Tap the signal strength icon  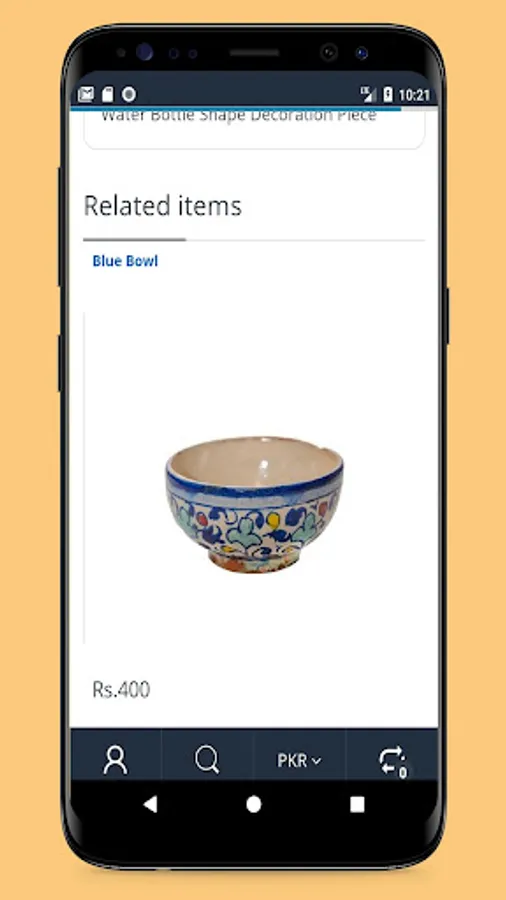[x=368, y=94]
